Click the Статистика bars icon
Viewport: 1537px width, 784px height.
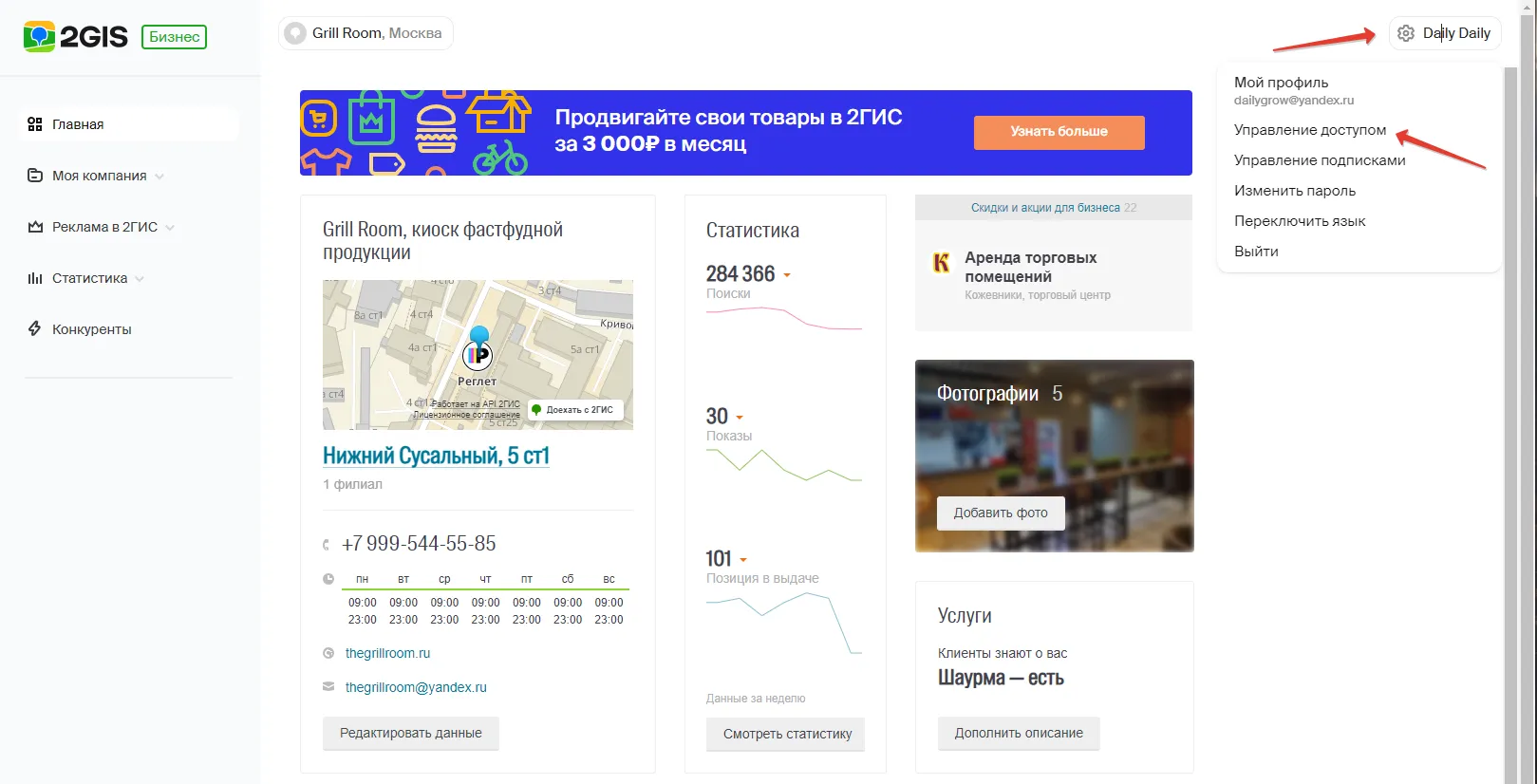[x=35, y=278]
